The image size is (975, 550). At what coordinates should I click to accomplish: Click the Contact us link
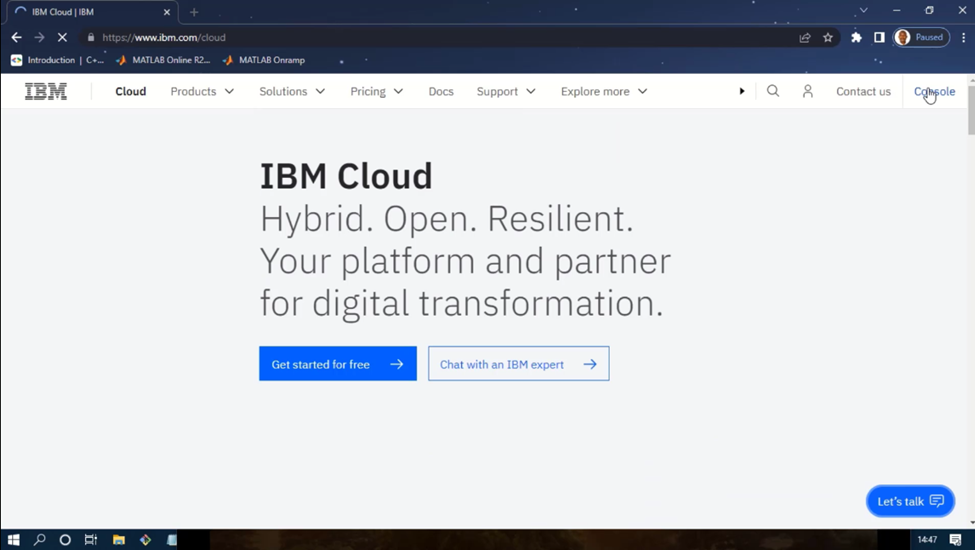863,91
